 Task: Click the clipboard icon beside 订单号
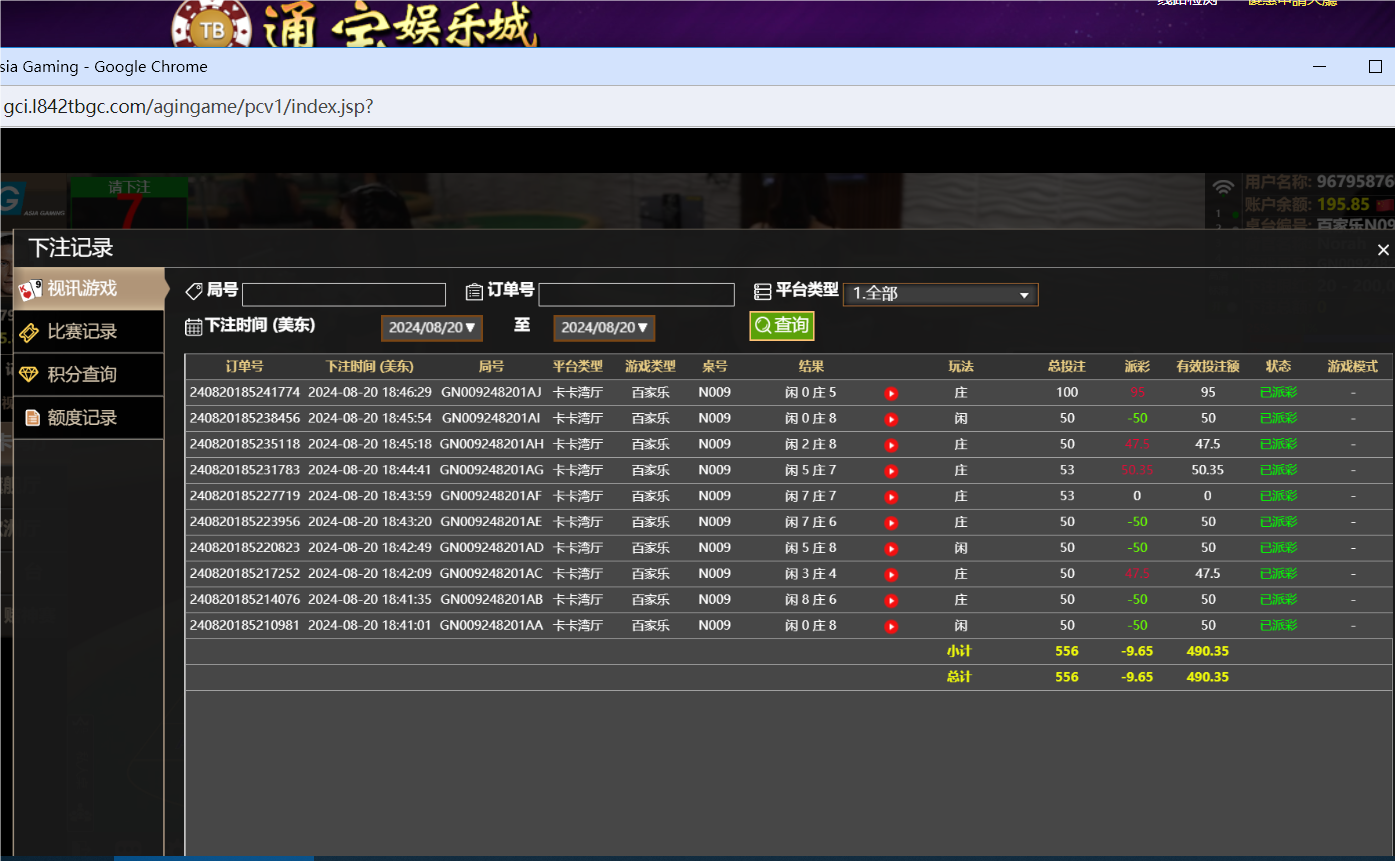[x=475, y=291]
